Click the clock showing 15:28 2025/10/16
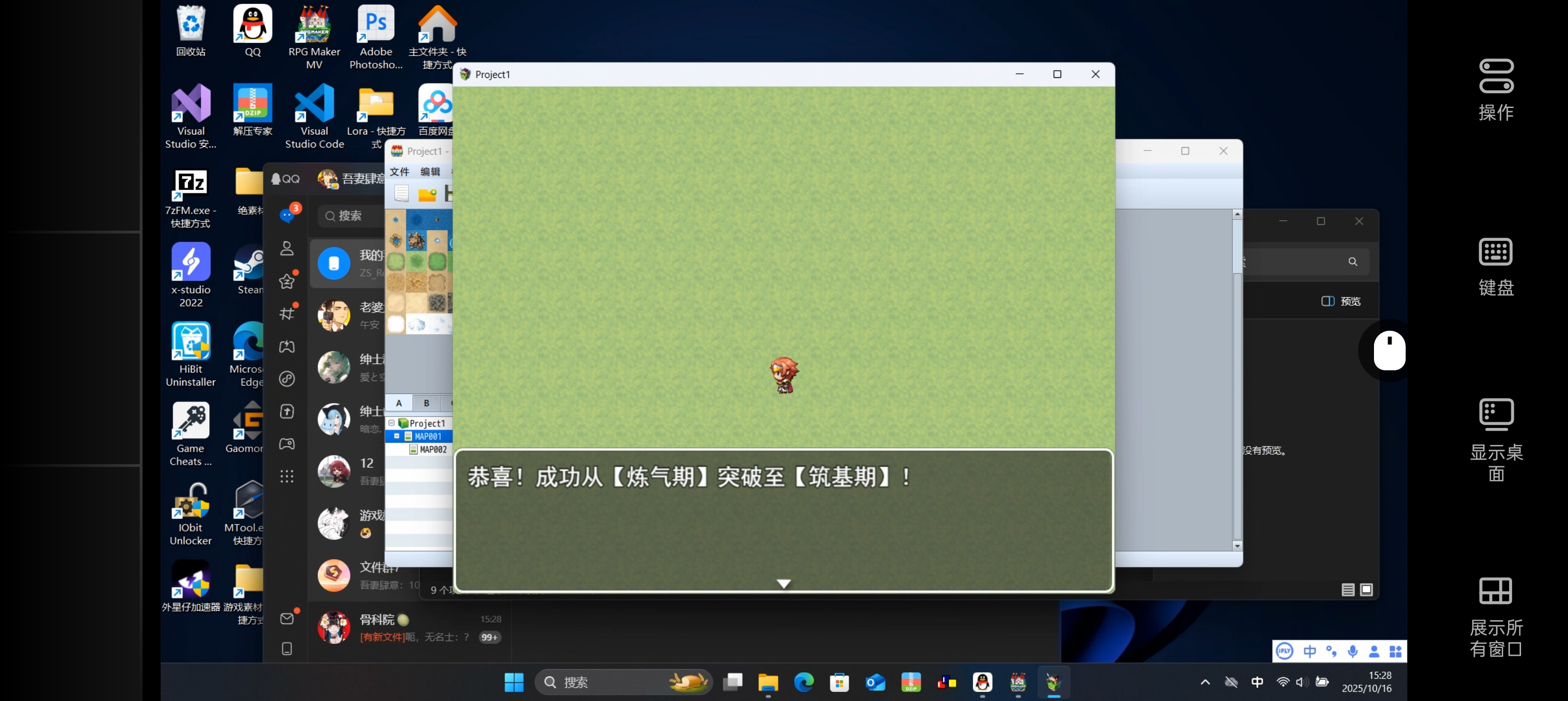The image size is (1568, 701). (1367, 682)
